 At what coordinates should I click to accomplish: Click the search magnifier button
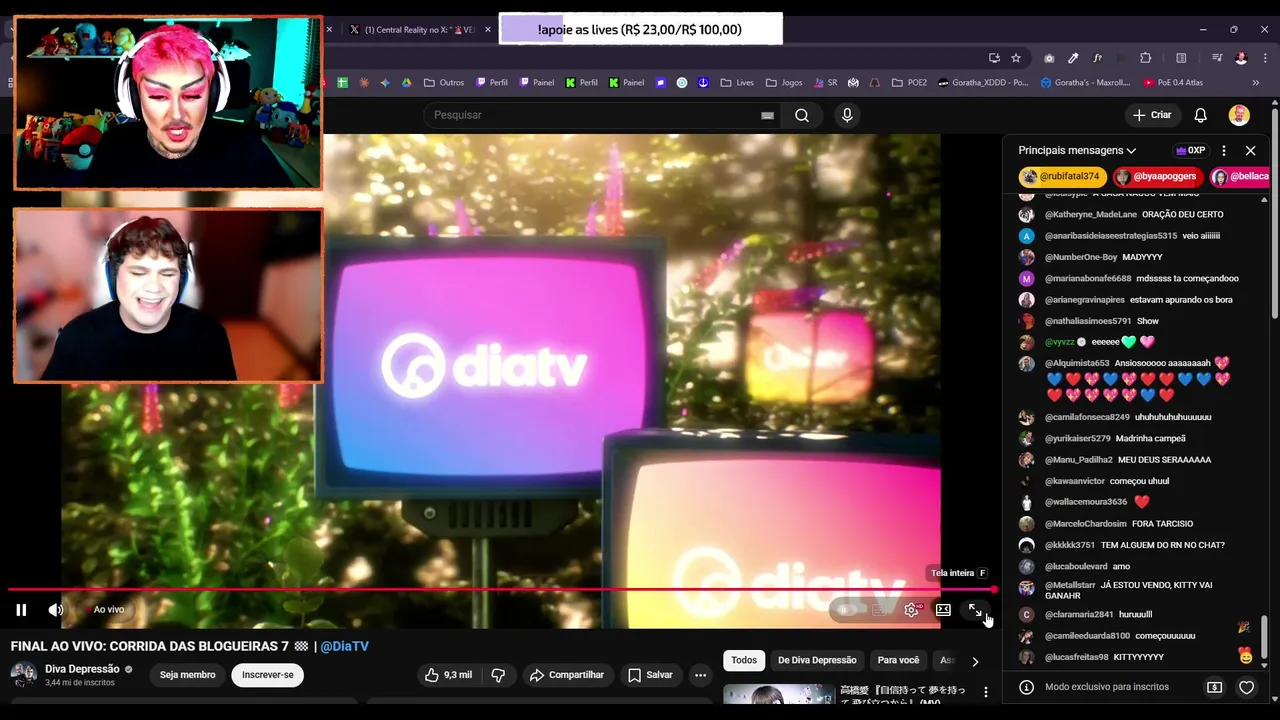(802, 115)
